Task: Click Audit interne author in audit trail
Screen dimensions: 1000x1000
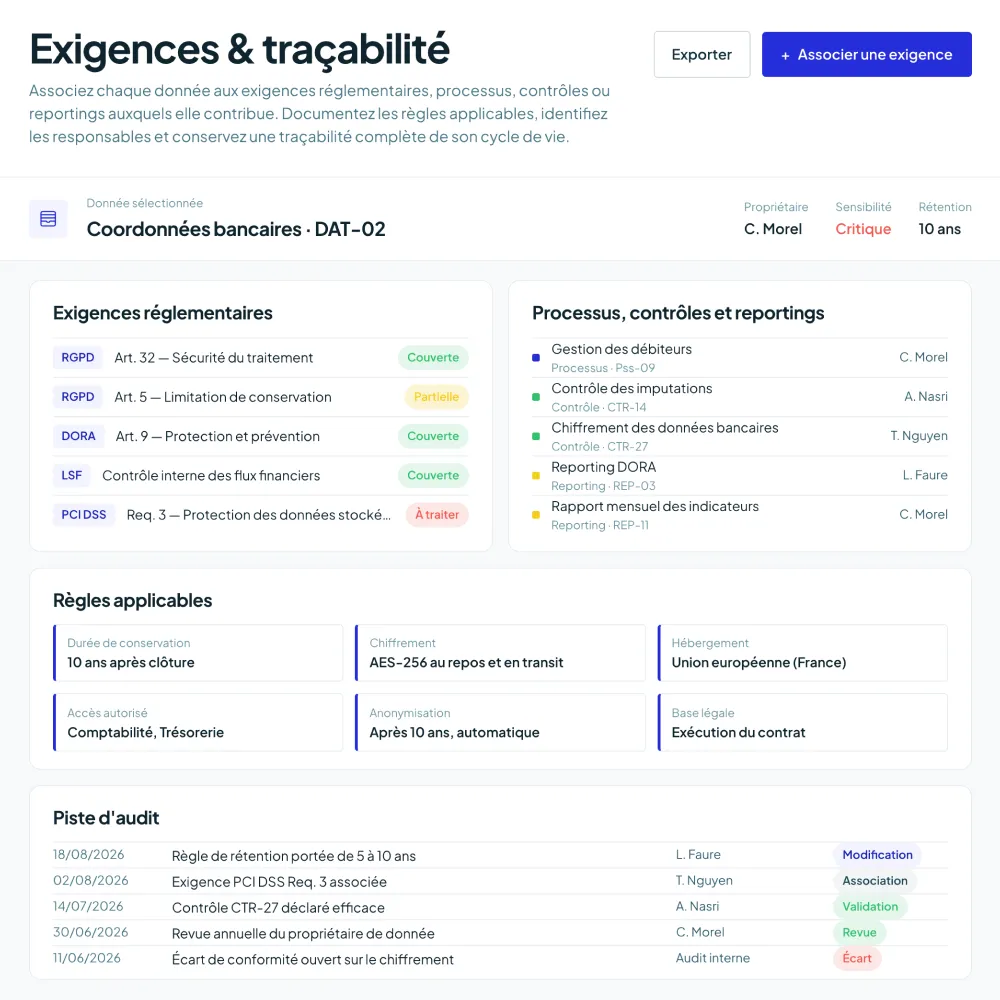Action: (x=713, y=958)
